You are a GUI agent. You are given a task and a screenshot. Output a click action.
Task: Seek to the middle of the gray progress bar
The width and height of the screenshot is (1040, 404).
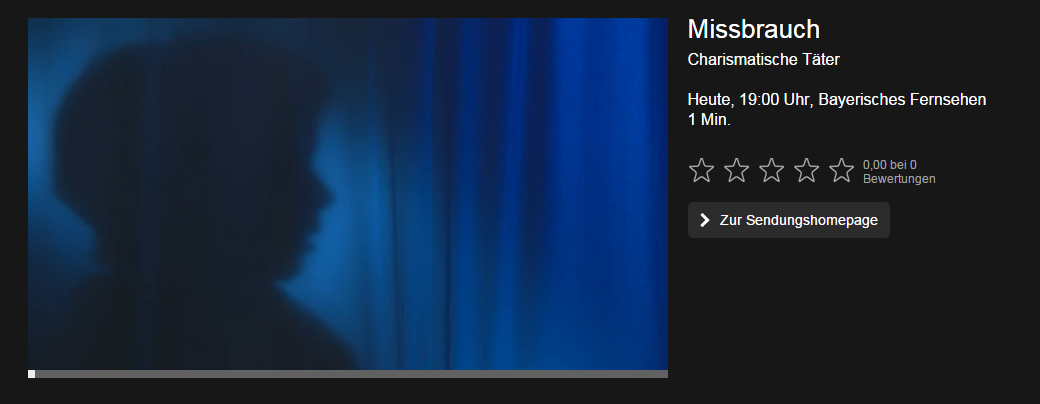coord(348,374)
